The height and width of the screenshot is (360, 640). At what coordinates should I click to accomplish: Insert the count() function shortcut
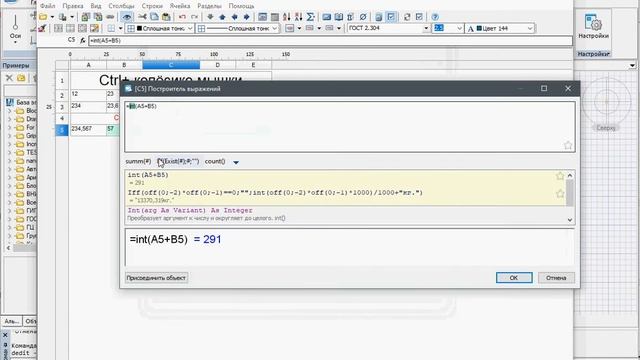215,161
